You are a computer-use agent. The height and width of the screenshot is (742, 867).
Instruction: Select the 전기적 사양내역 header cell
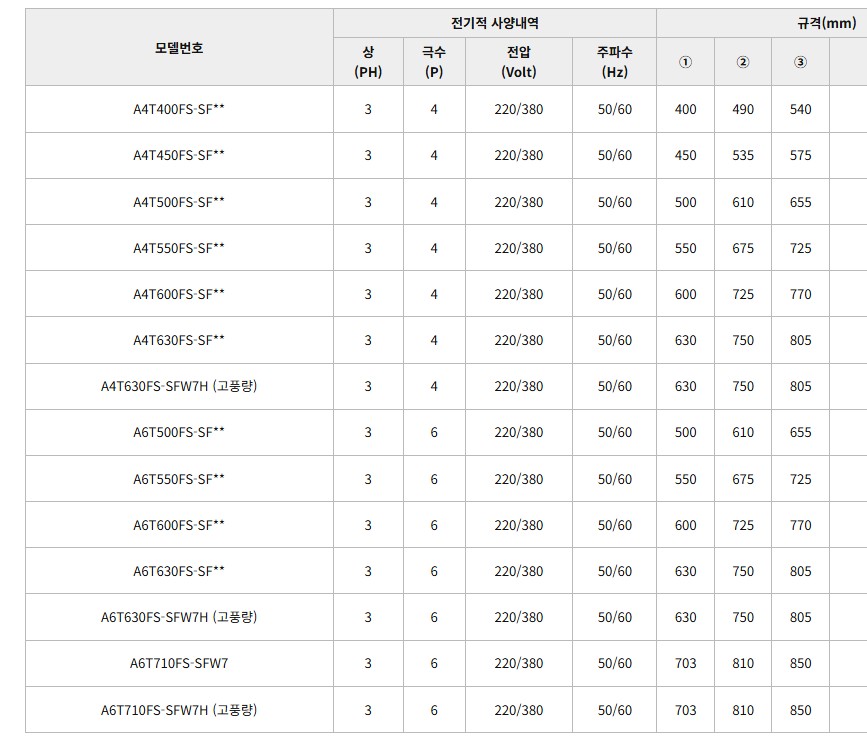[494, 23]
